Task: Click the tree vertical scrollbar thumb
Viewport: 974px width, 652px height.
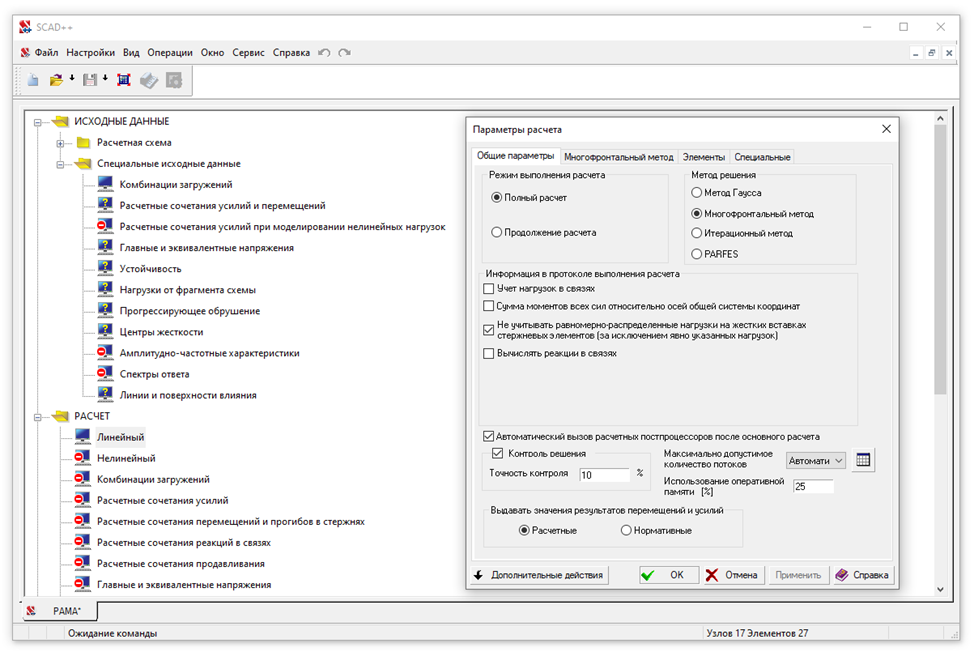Action: (x=940, y=260)
